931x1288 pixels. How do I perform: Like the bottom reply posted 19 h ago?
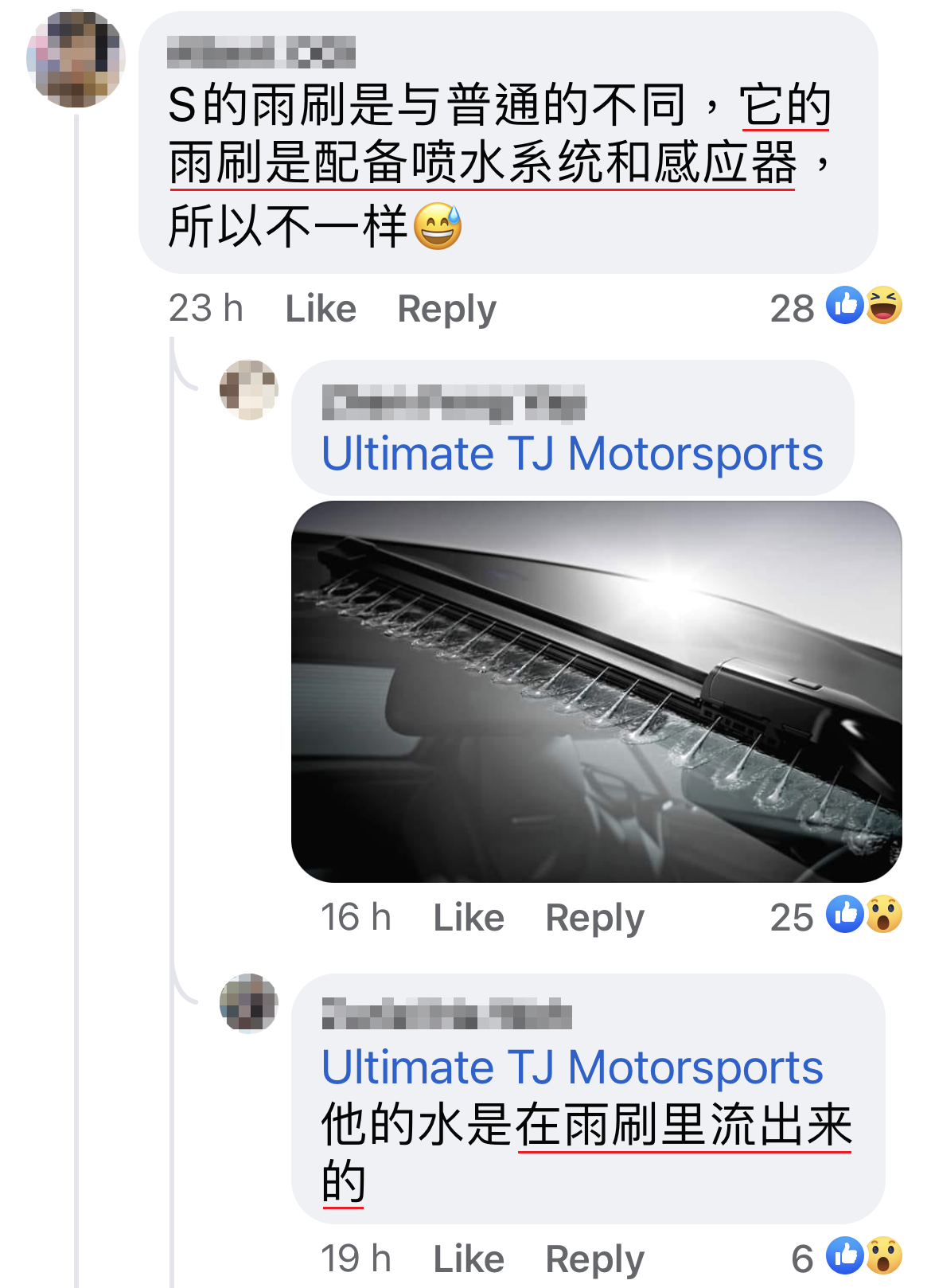pyautogui.click(x=469, y=1259)
